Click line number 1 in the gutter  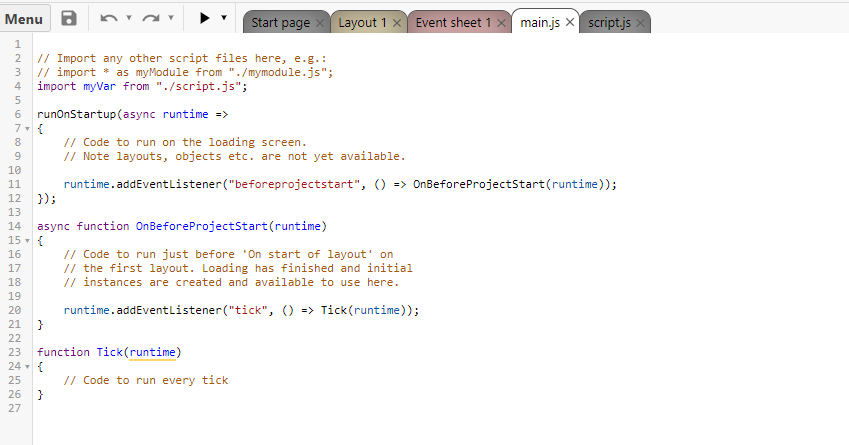(18, 44)
